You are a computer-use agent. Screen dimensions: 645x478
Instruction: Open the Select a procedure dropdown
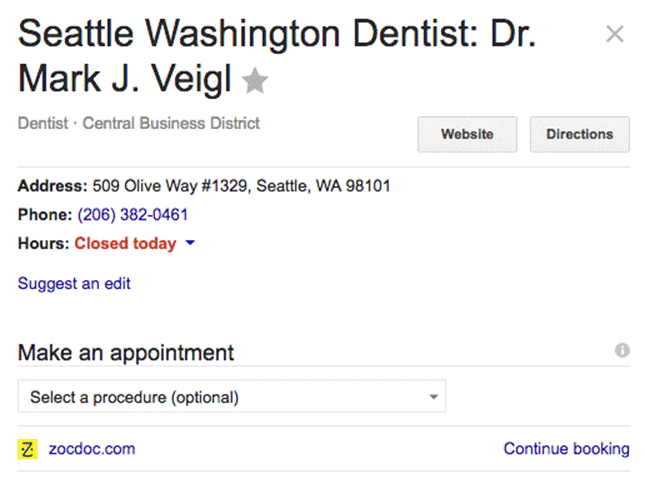coord(231,397)
